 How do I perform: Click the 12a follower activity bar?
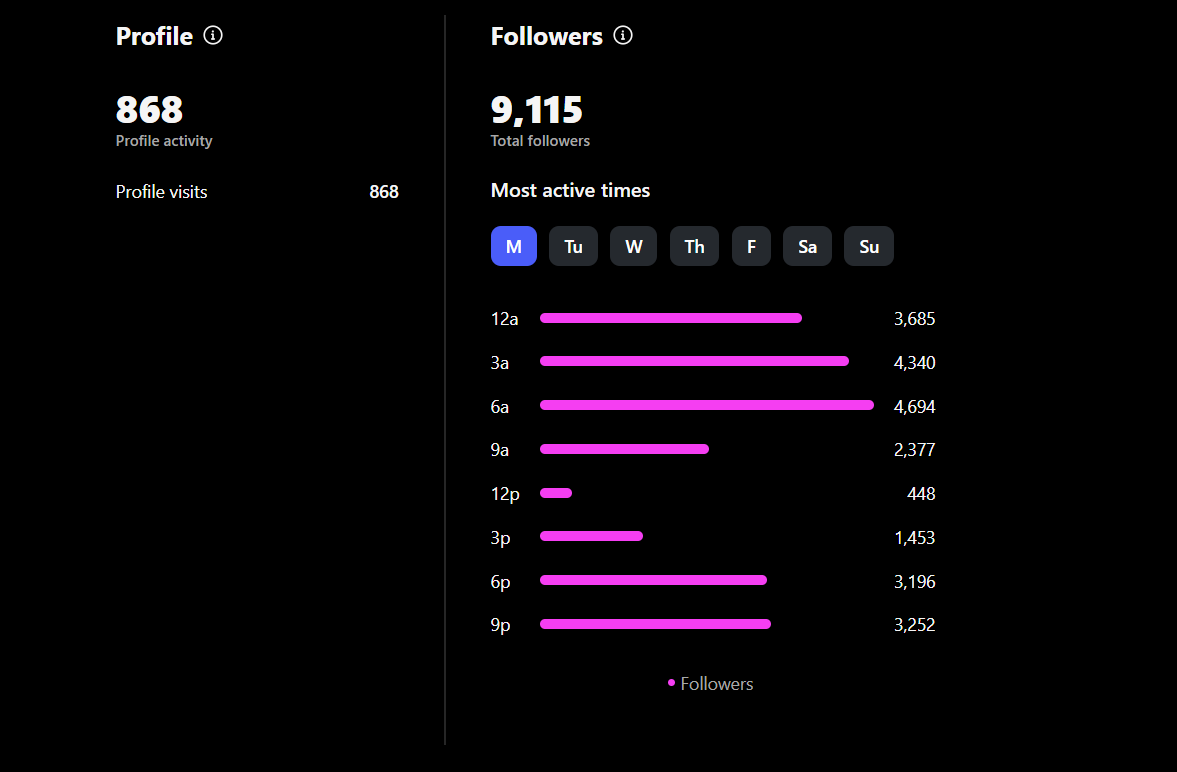pyautogui.click(x=670, y=318)
